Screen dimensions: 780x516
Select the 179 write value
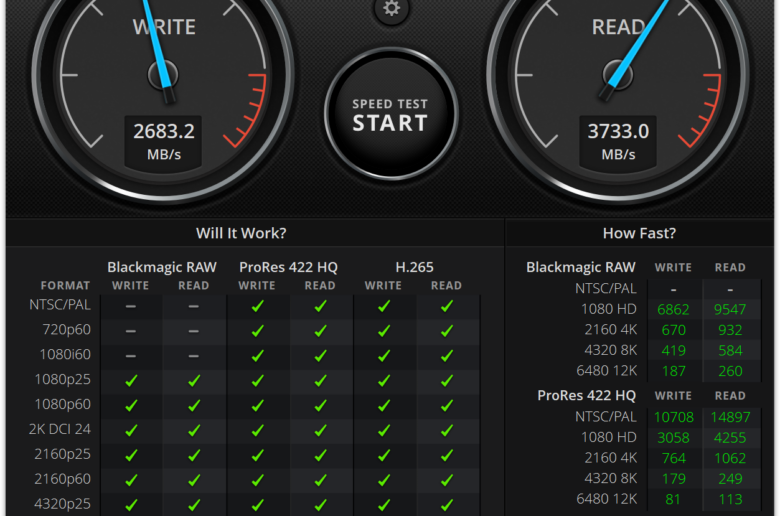coord(674,478)
